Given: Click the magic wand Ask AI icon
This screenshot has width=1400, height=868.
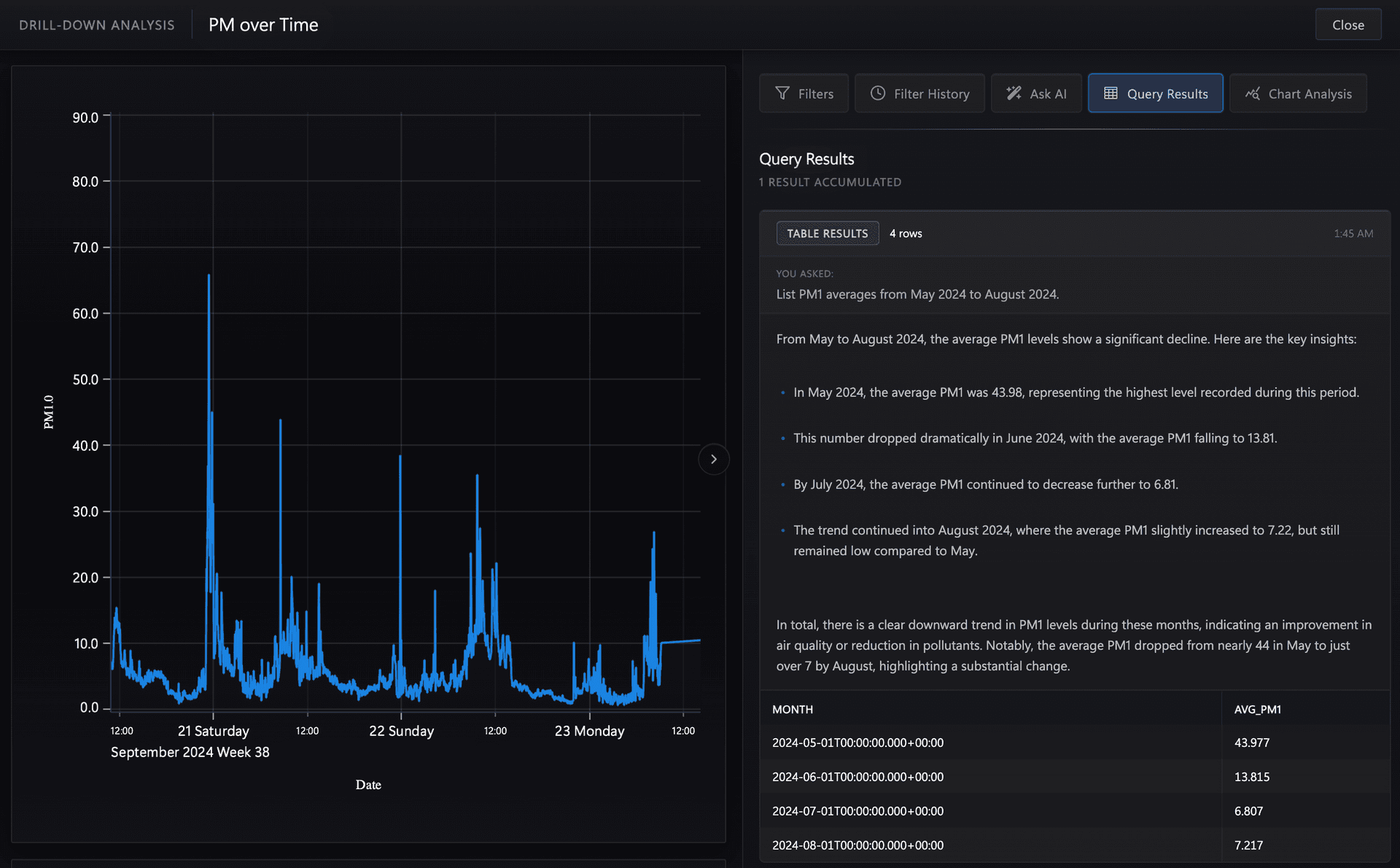Looking at the screenshot, I should click(1014, 93).
